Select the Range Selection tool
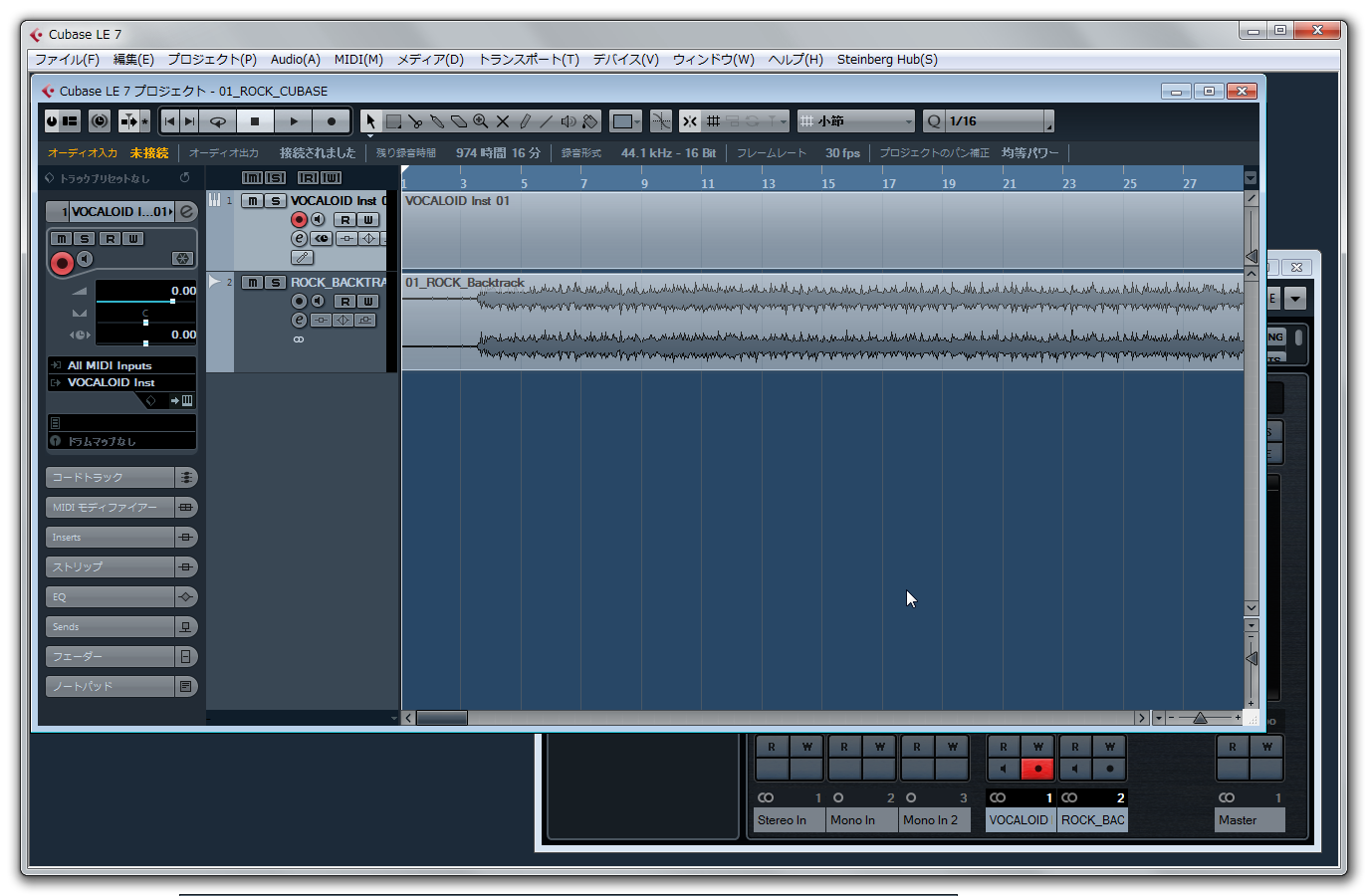This screenshot has height=896, width=1368. tap(393, 121)
